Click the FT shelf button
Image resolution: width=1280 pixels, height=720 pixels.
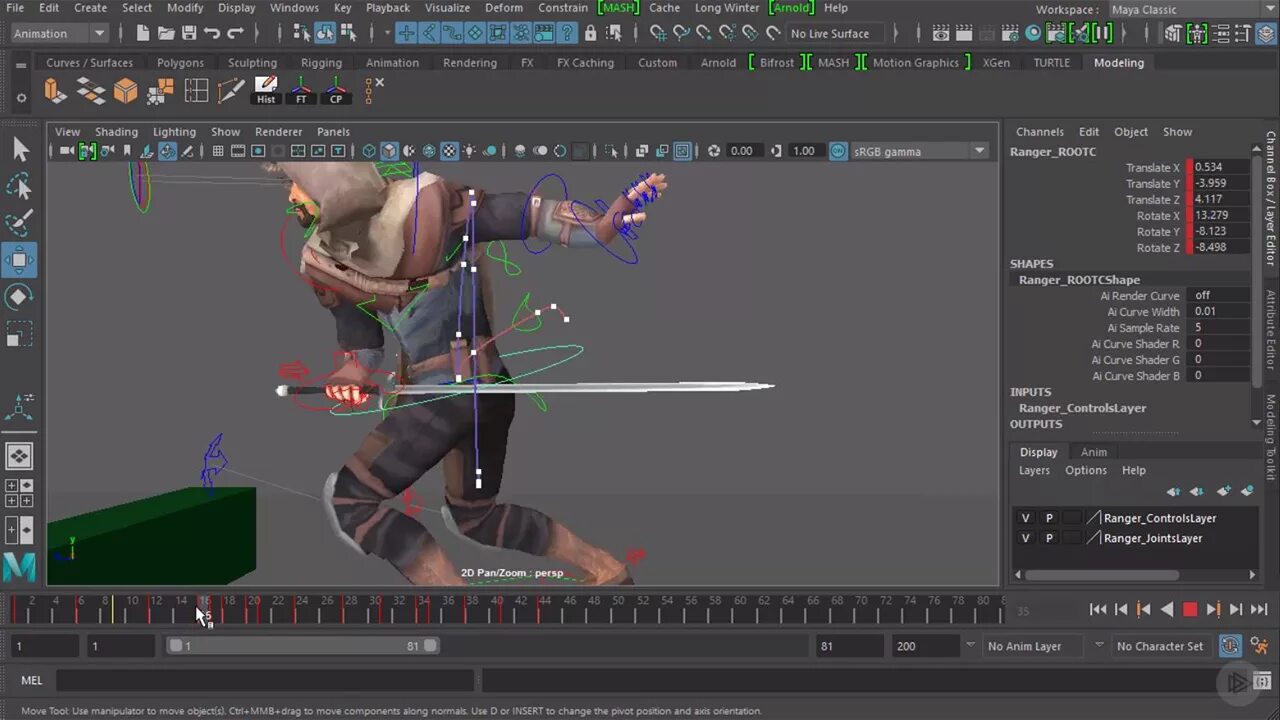point(301,92)
